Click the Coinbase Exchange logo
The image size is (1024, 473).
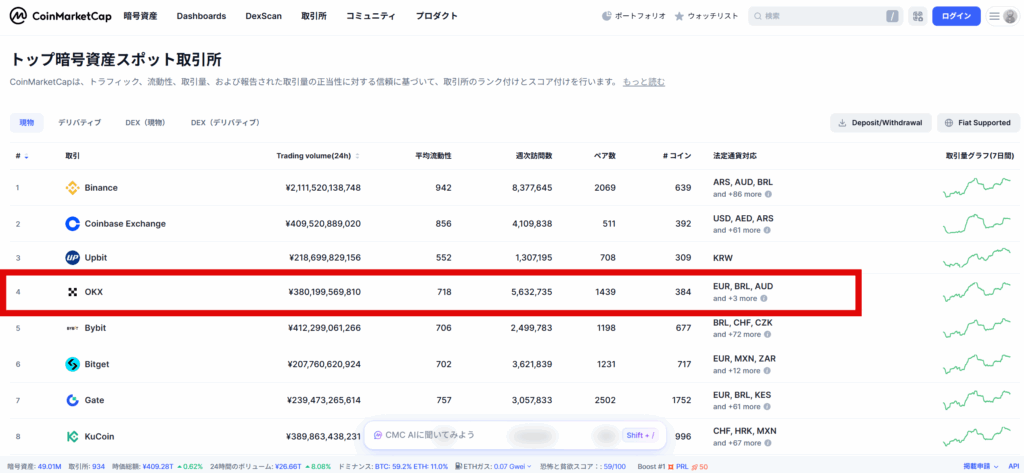(72, 224)
